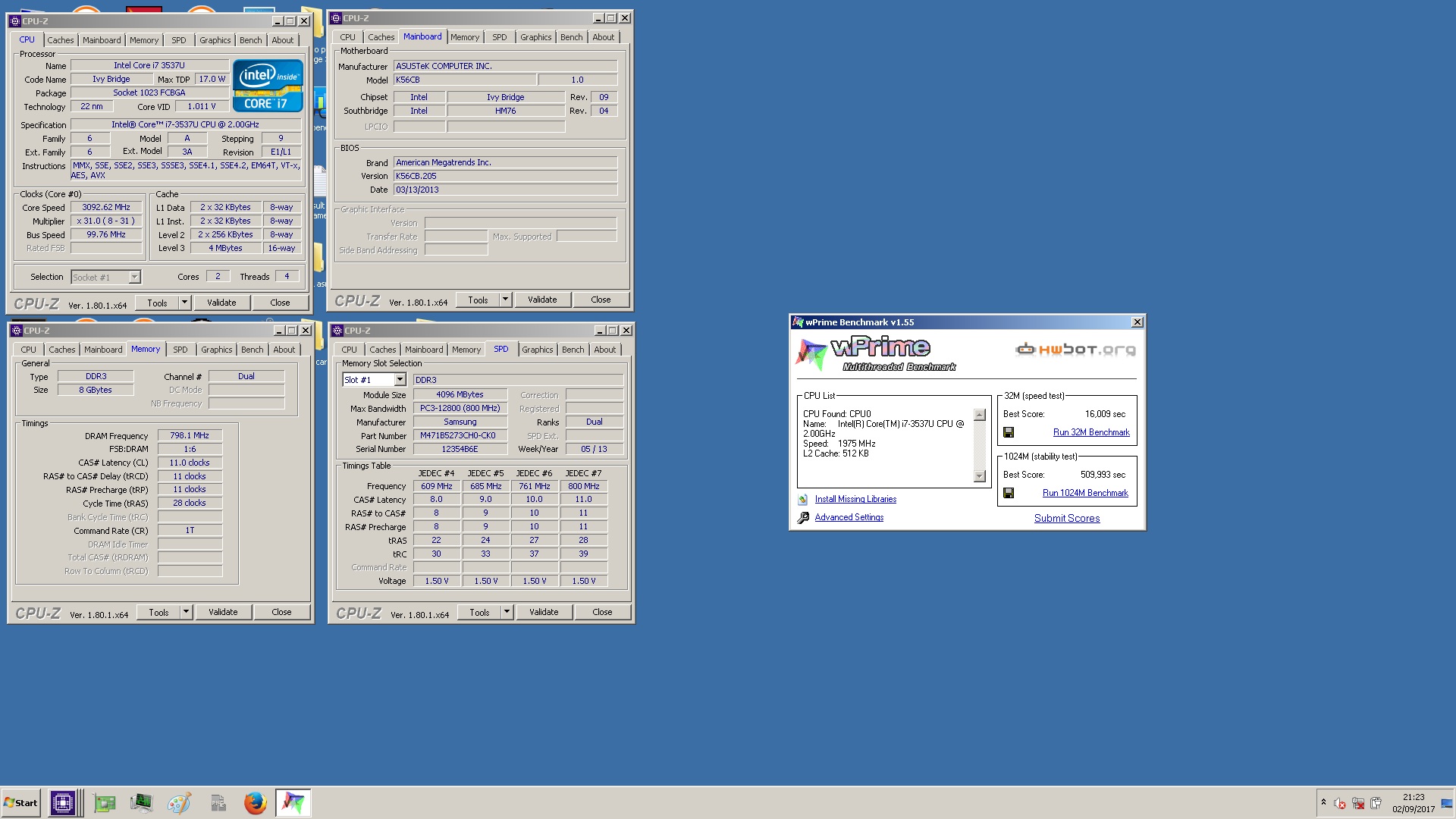Viewport: 1456px width, 819px height.
Task: Click the Serial Number 12354B6E field
Action: pyautogui.click(x=460, y=449)
